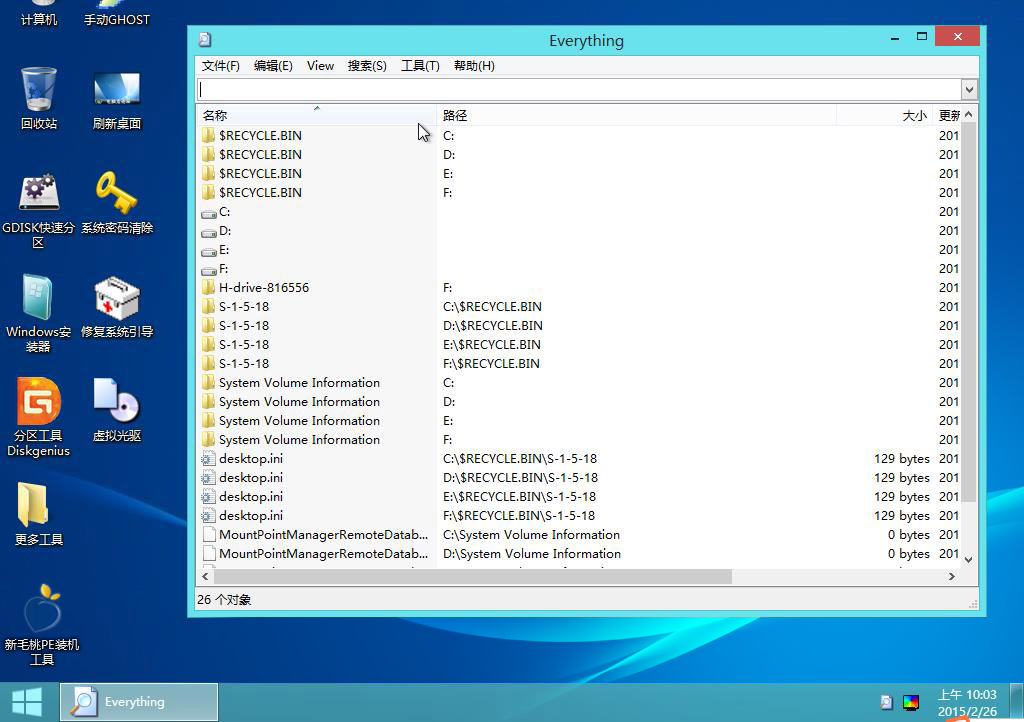Click the horizontal scrollbar left arrow
Viewport: 1024px width, 722px height.
(206, 576)
